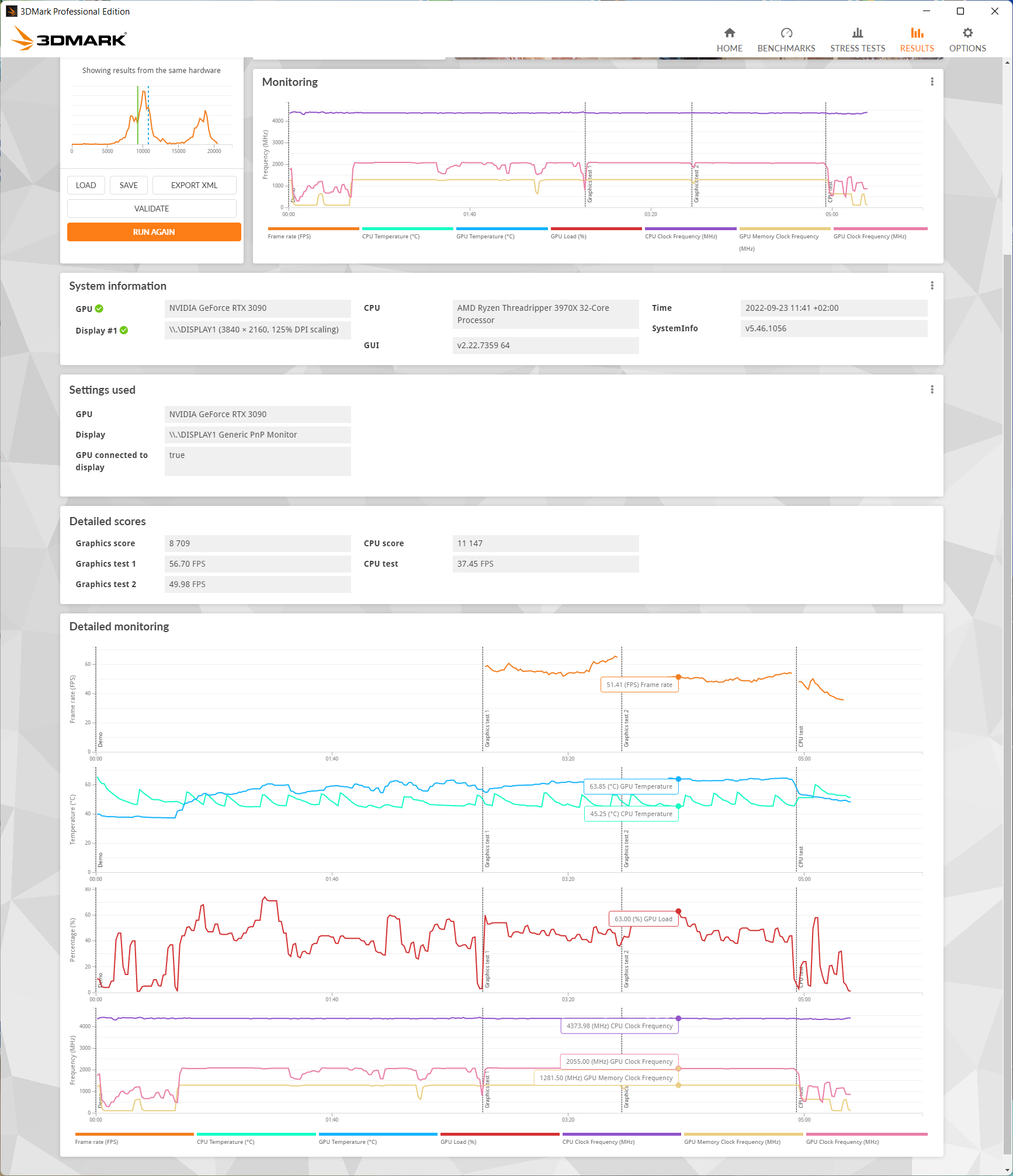Viewport: 1013px width, 1176px height.
Task: Select GUI version v2.22.7359 64
Action: pyautogui.click(x=546, y=345)
